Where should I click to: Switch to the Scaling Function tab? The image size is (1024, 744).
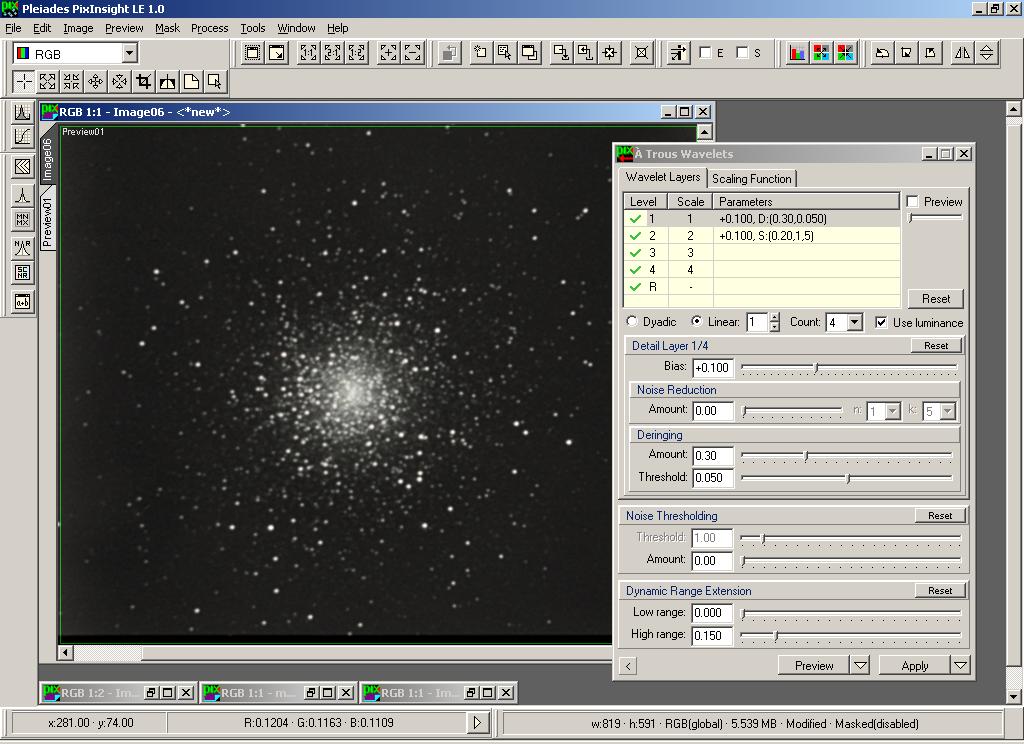(751, 179)
